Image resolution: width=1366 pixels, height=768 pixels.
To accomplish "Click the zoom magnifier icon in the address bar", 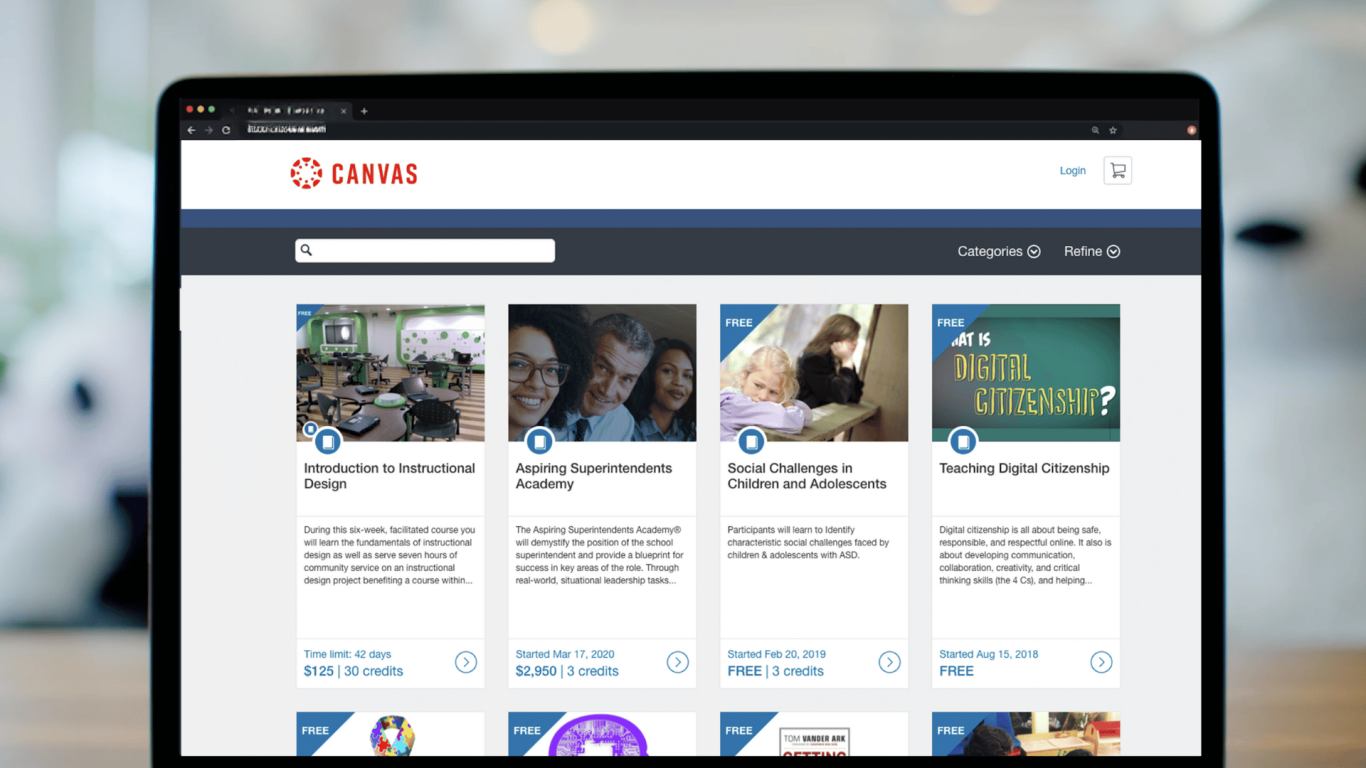I will coord(1097,129).
